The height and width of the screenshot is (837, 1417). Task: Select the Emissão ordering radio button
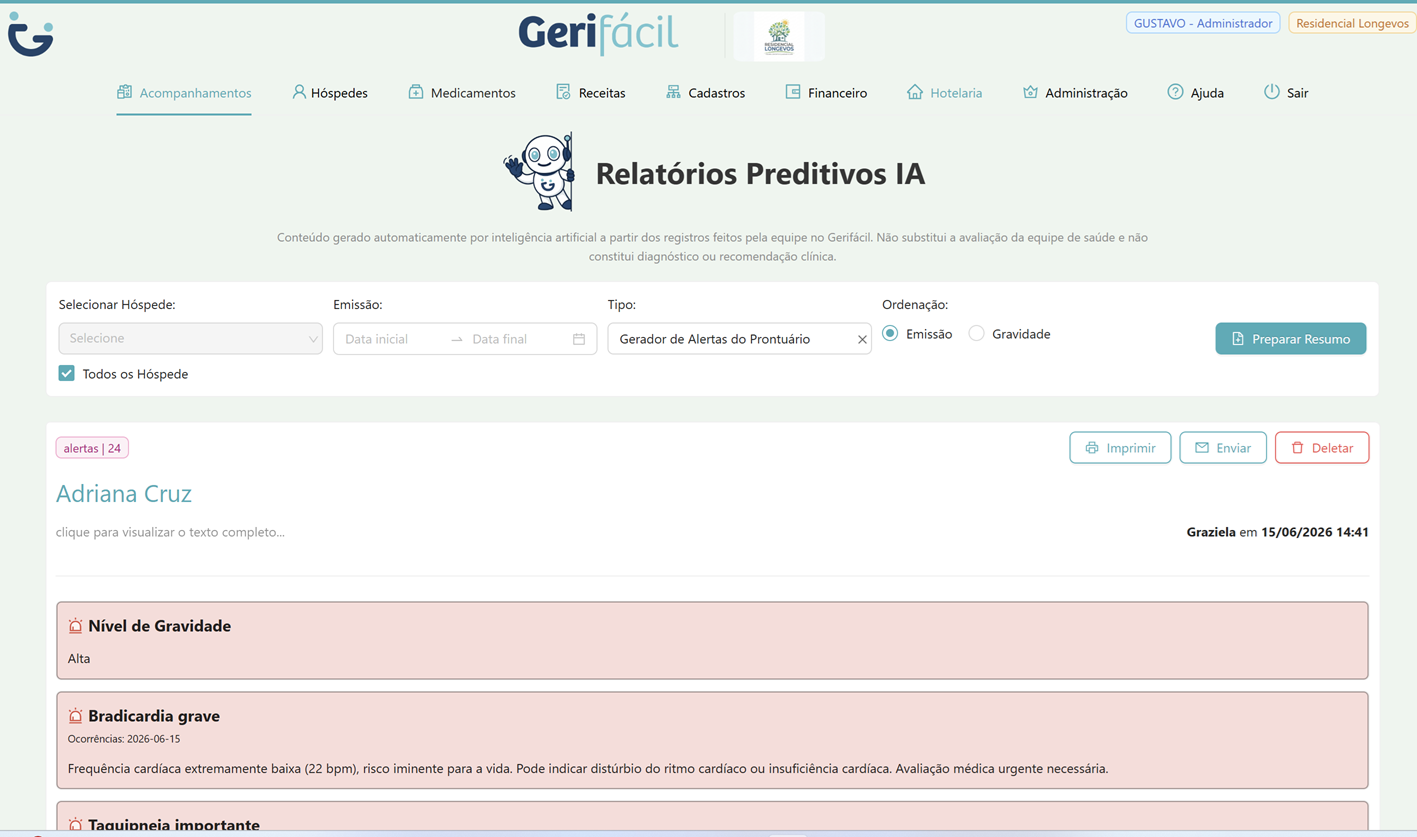pos(890,334)
